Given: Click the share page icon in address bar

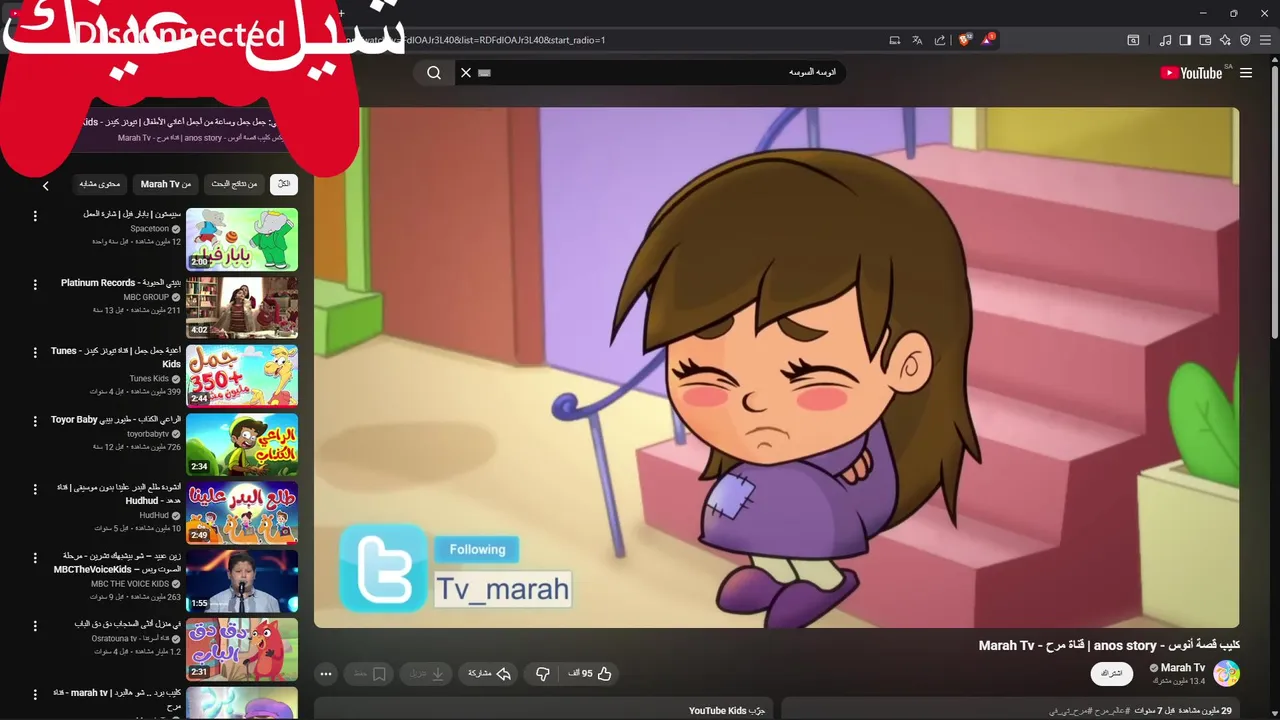Looking at the screenshot, I should [x=940, y=40].
